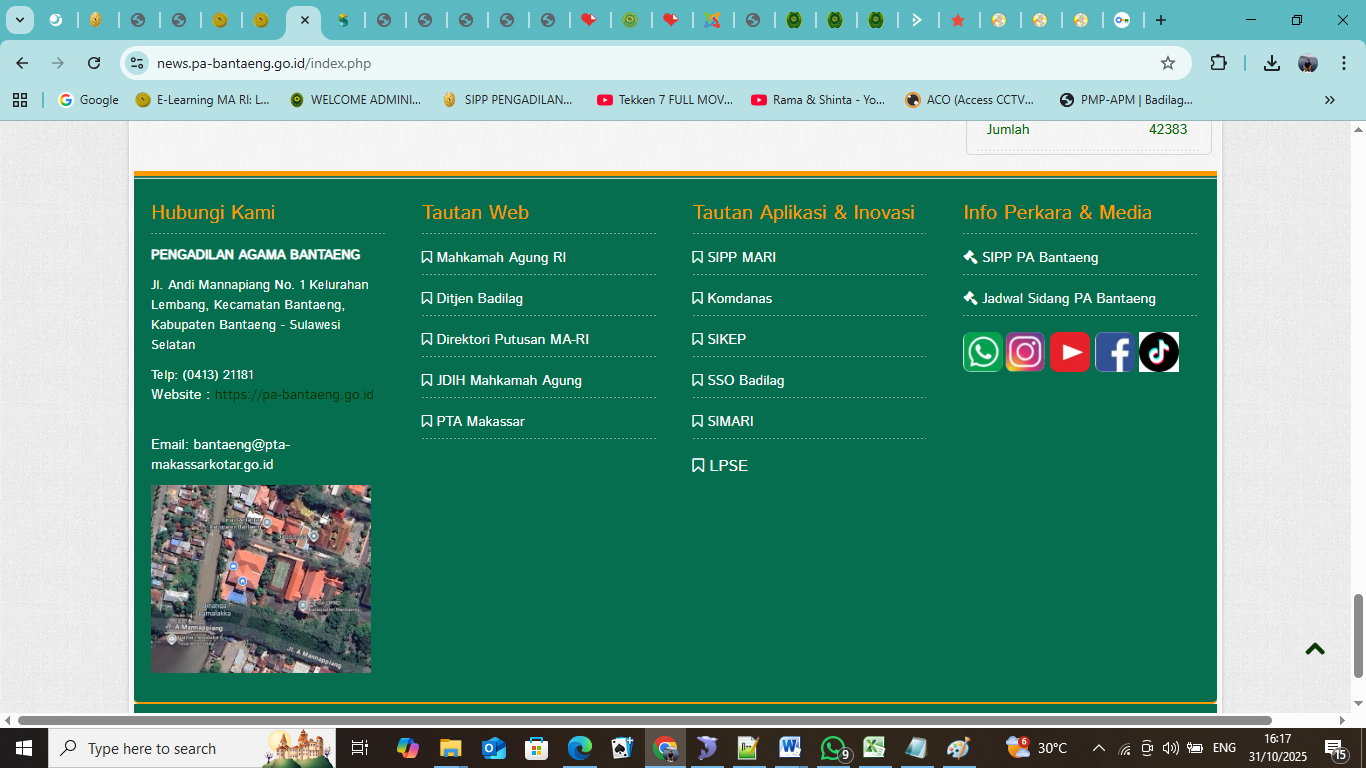This screenshot has width=1366, height=768.
Task: Open the SIPP PENGADILAN bookmark
Action: click(x=508, y=100)
